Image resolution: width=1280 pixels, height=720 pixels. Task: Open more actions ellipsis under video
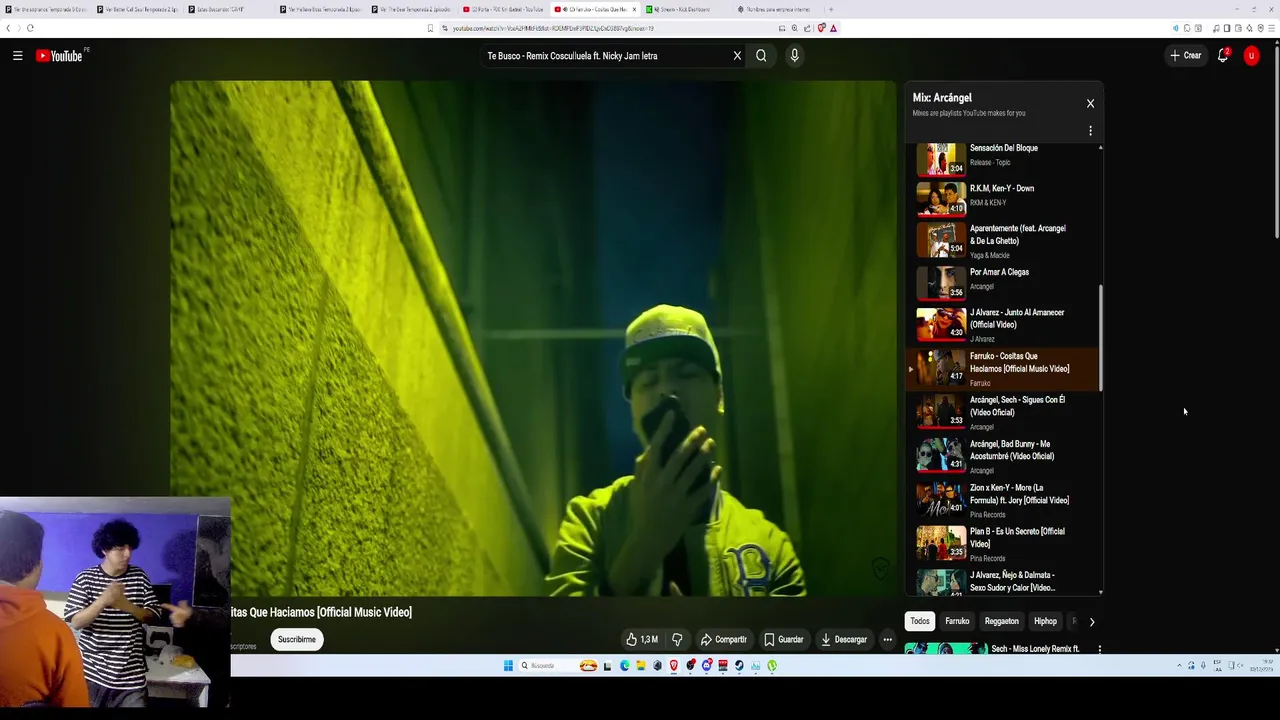[x=887, y=639]
